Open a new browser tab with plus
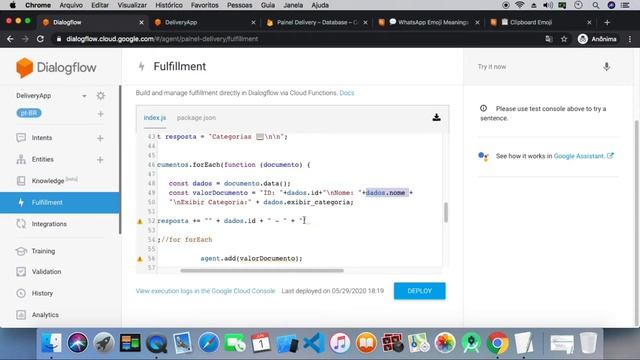 click(x=607, y=22)
